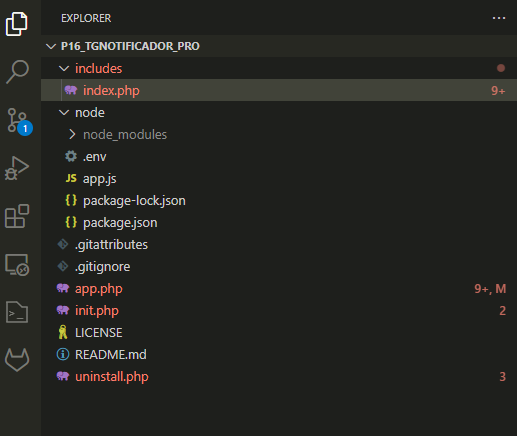Collapse the includes folder

pos(279,68)
